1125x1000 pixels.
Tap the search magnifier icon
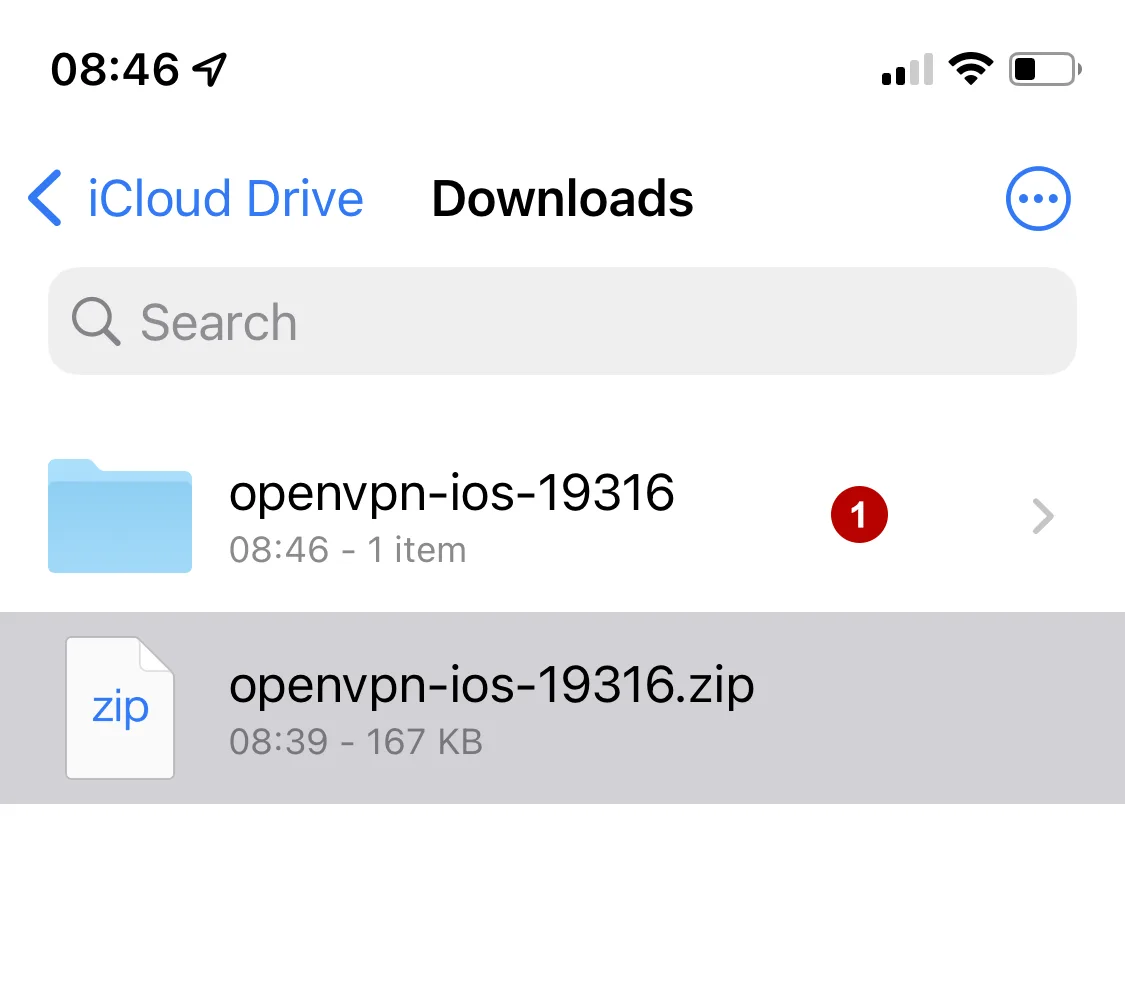point(93,322)
